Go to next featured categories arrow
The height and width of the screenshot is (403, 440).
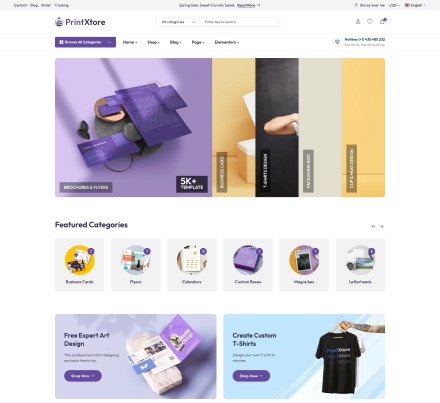click(x=381, y=226)
